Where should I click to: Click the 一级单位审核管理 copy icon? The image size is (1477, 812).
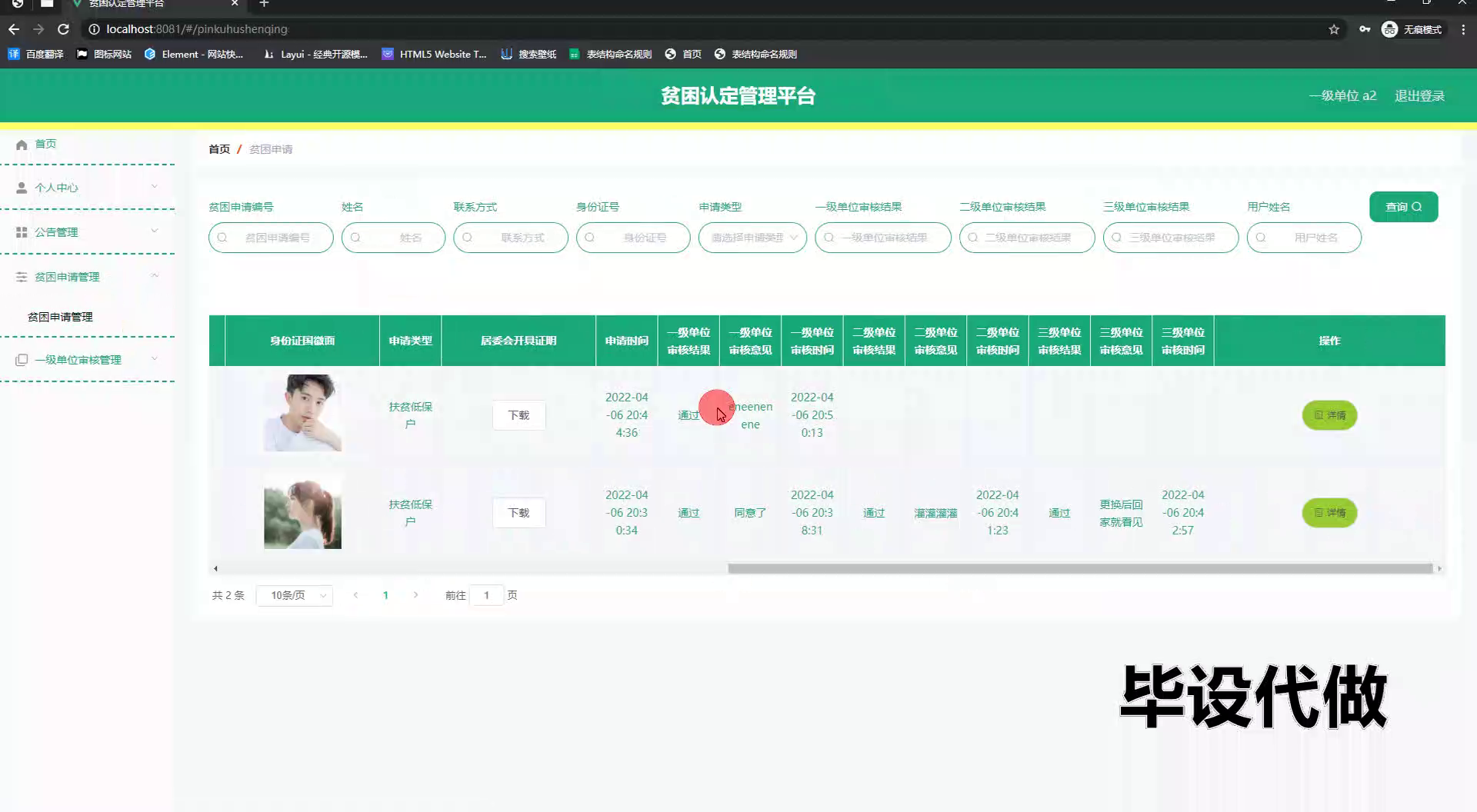22,360
